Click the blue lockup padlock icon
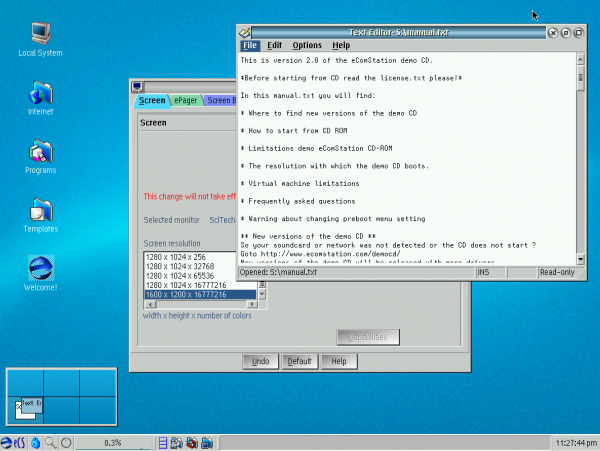Screen dimensions: 600x451 coord(36,443)
